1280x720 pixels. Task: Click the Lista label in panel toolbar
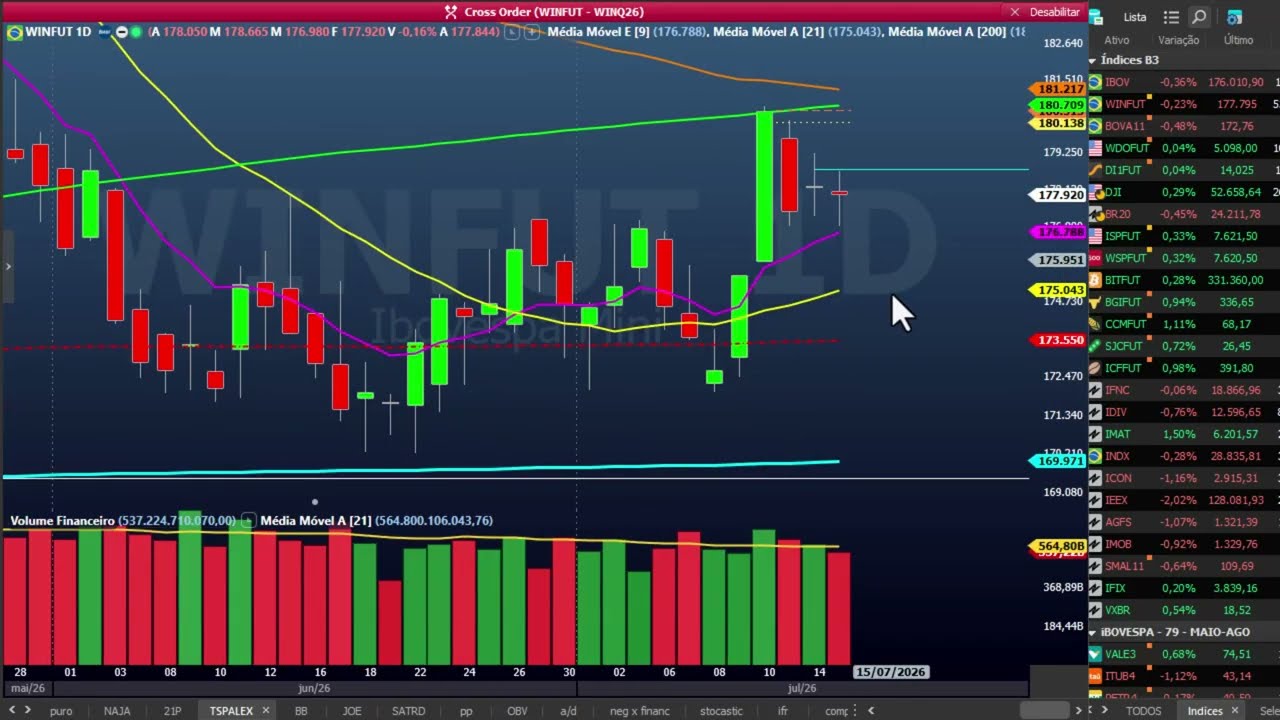pos(1135,17)
